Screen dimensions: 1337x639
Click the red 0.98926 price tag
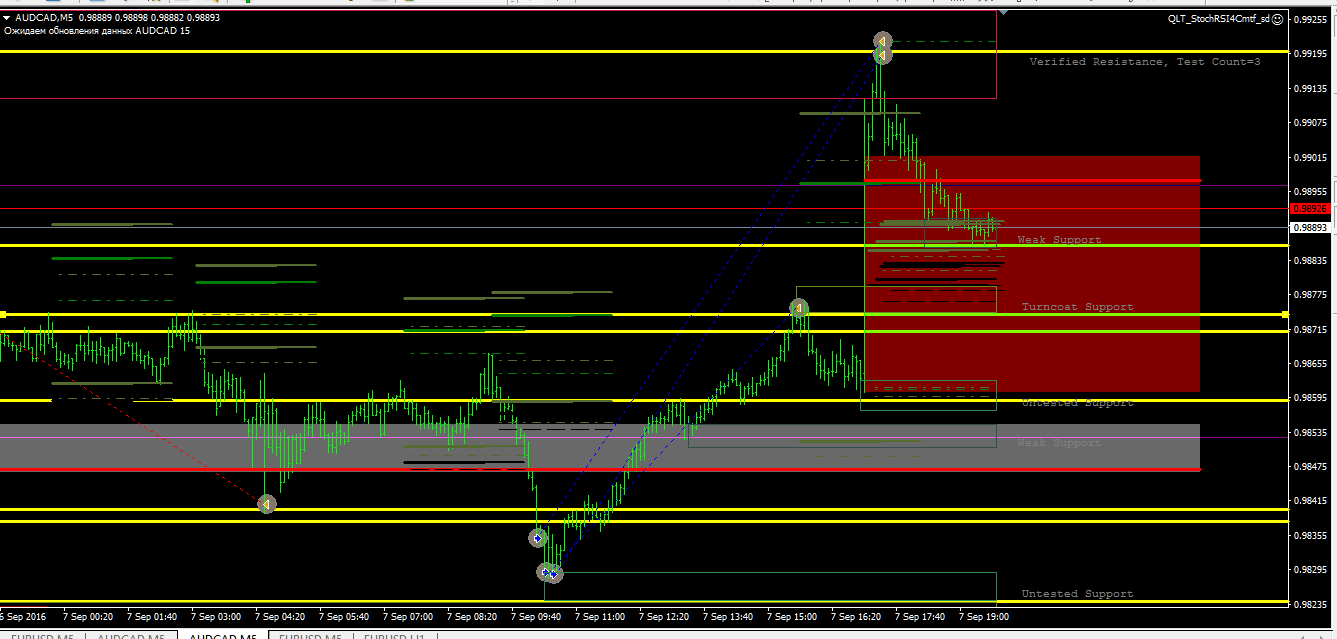pos(1310,209)
